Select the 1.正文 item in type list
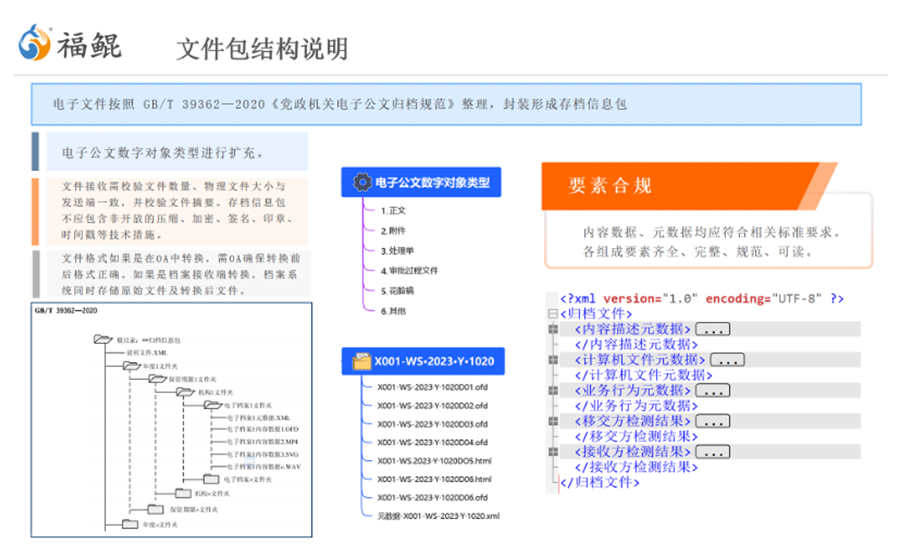This screenshot has height=558, width=900. click(394, 210)
